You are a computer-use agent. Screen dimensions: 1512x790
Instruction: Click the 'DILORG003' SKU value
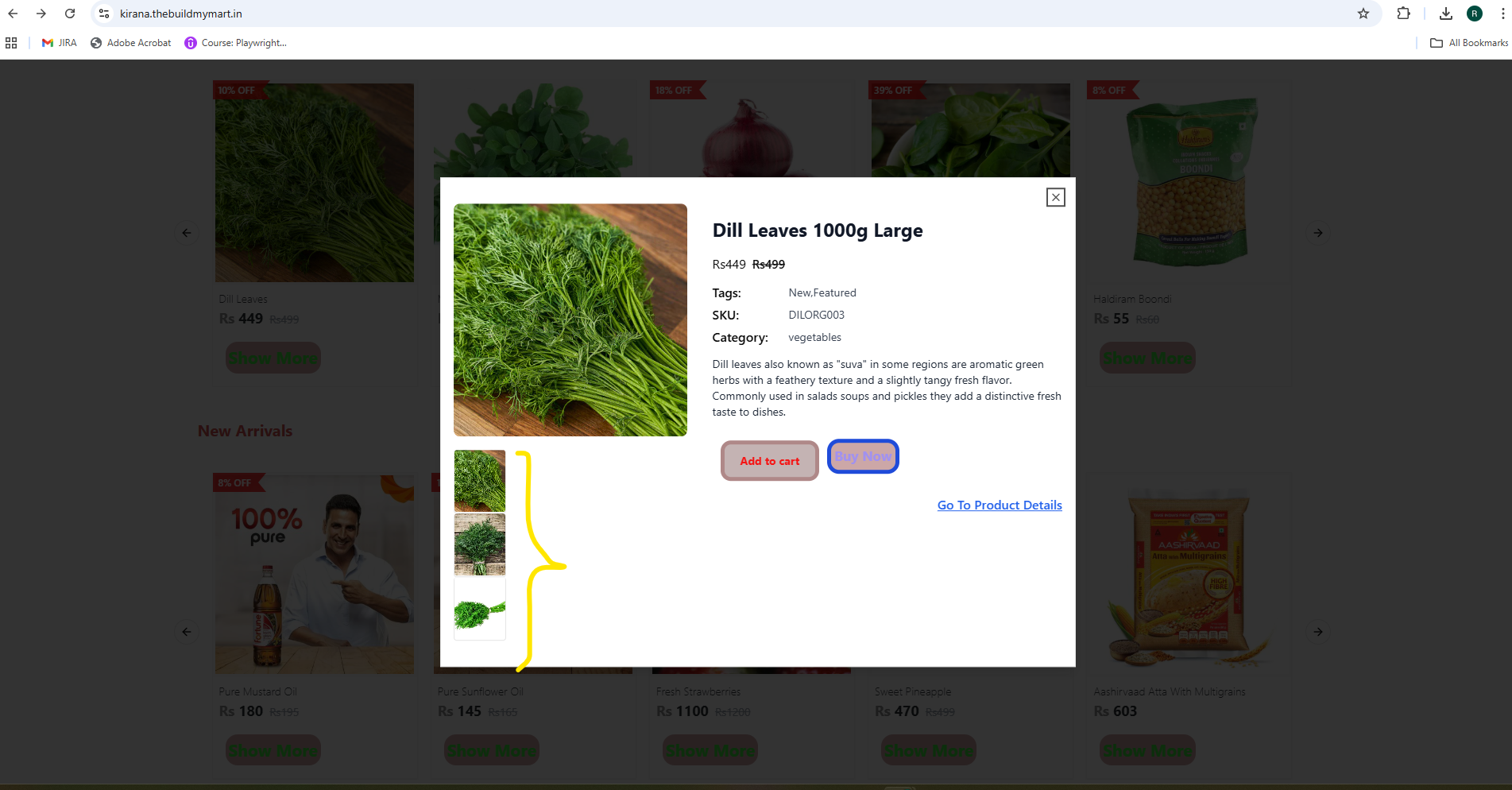point(816,315)
